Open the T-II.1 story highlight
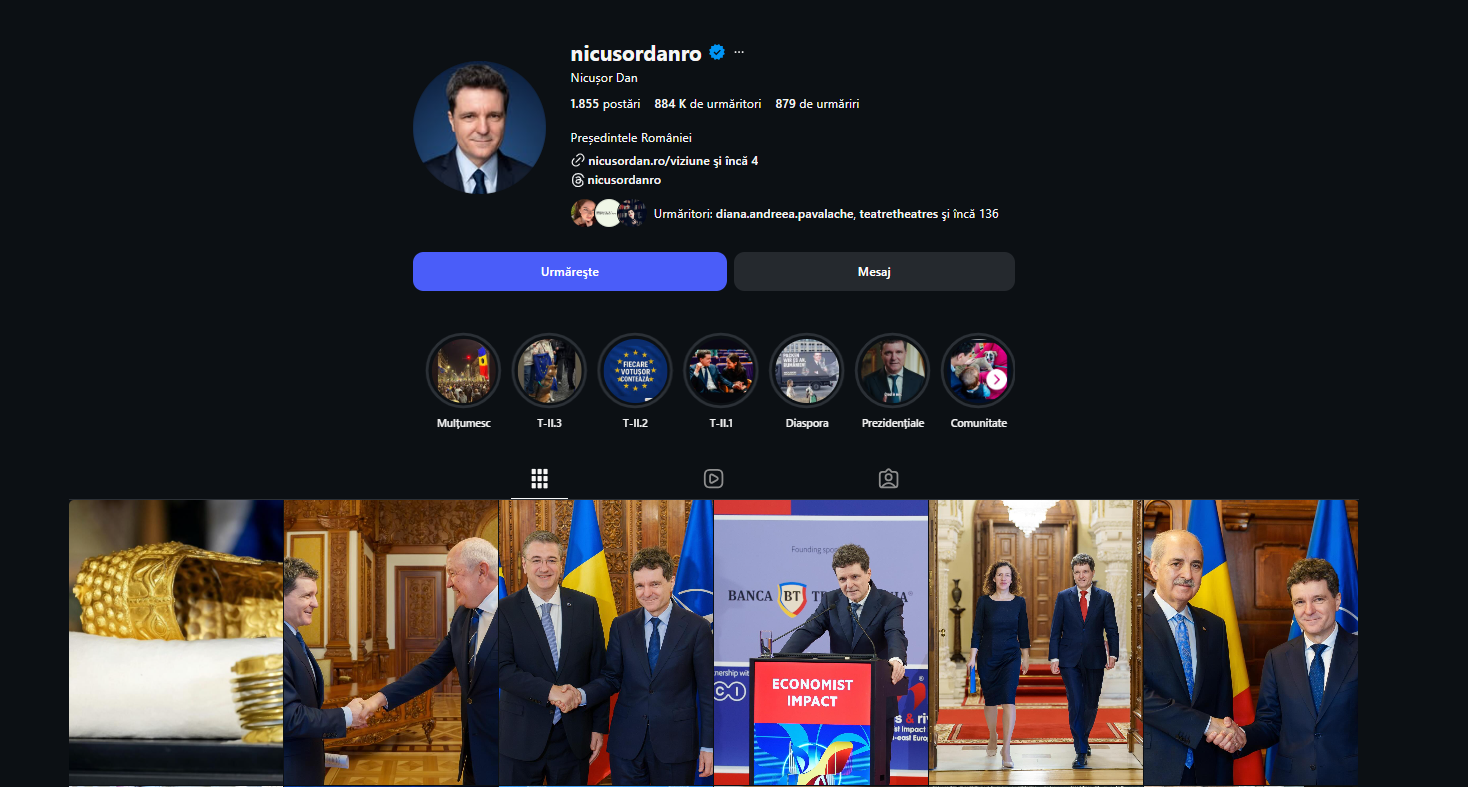Viewport: 1468px width, 787px height. coord(721,371)
